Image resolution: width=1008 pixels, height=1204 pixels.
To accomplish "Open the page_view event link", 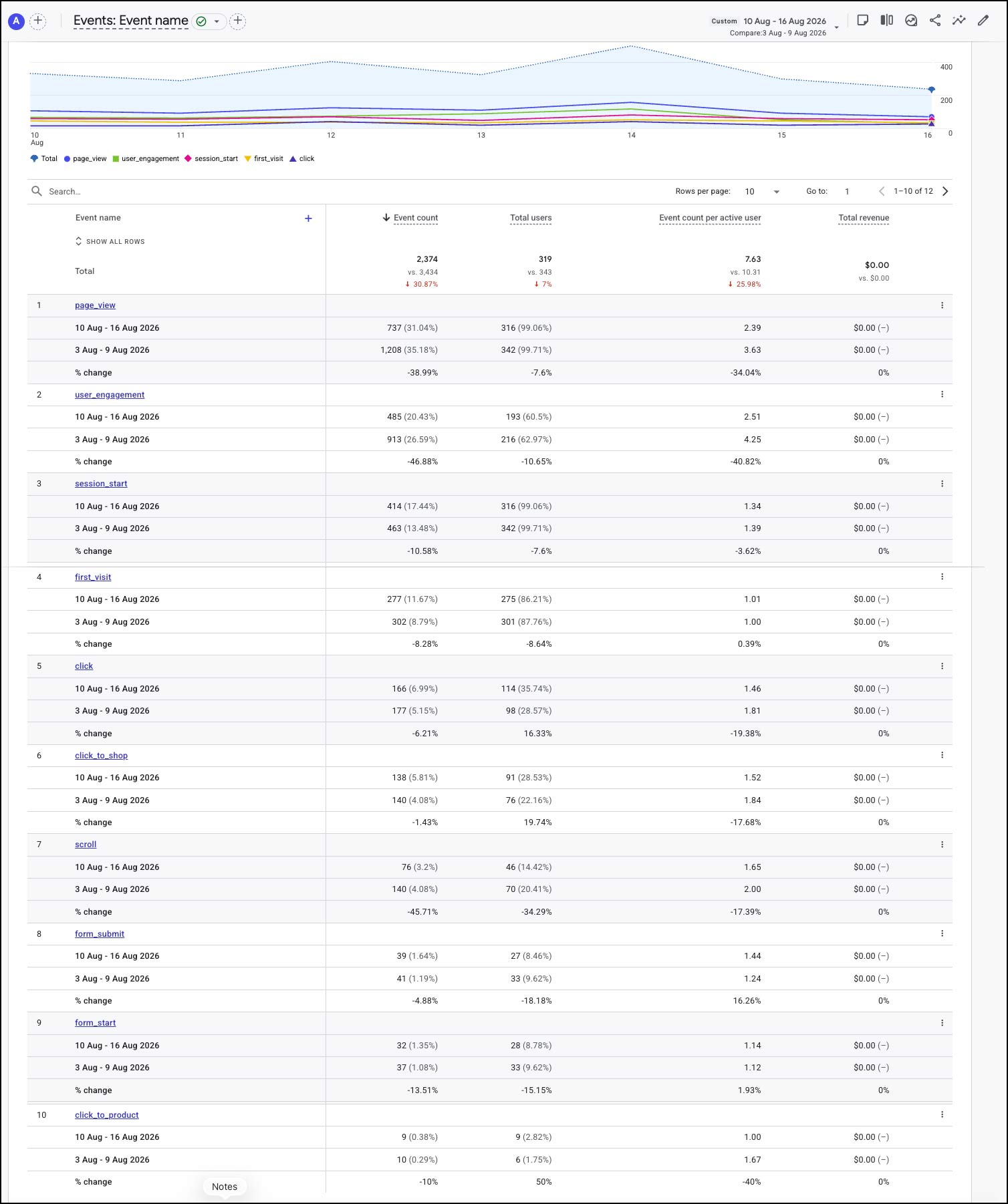I will coord(95,305).
